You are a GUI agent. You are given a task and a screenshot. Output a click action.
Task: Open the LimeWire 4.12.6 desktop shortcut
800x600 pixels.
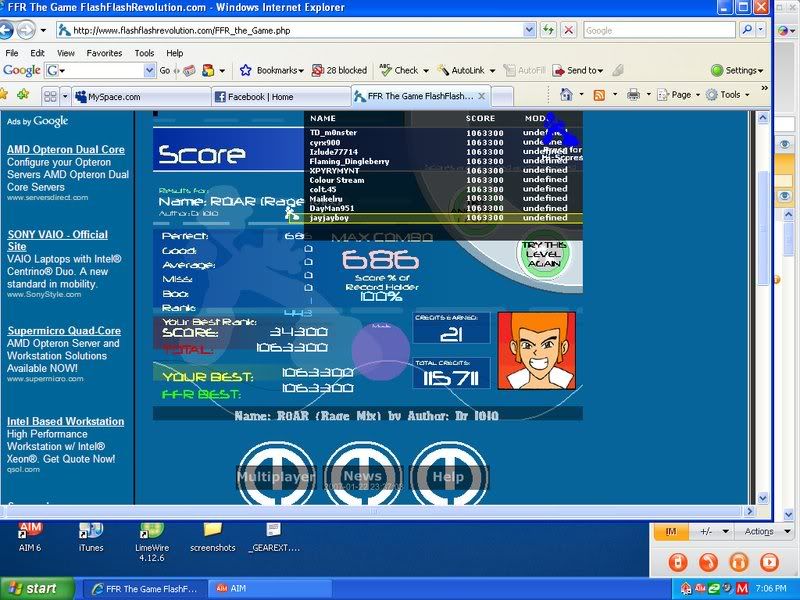[x=152, y=542]
